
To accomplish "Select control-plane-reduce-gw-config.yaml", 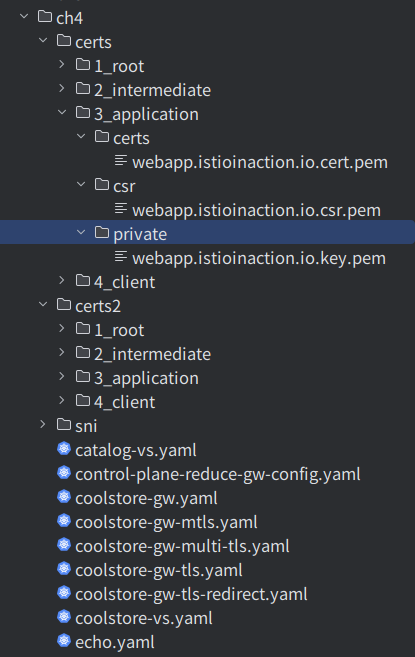I will click(x=218, y=474).
